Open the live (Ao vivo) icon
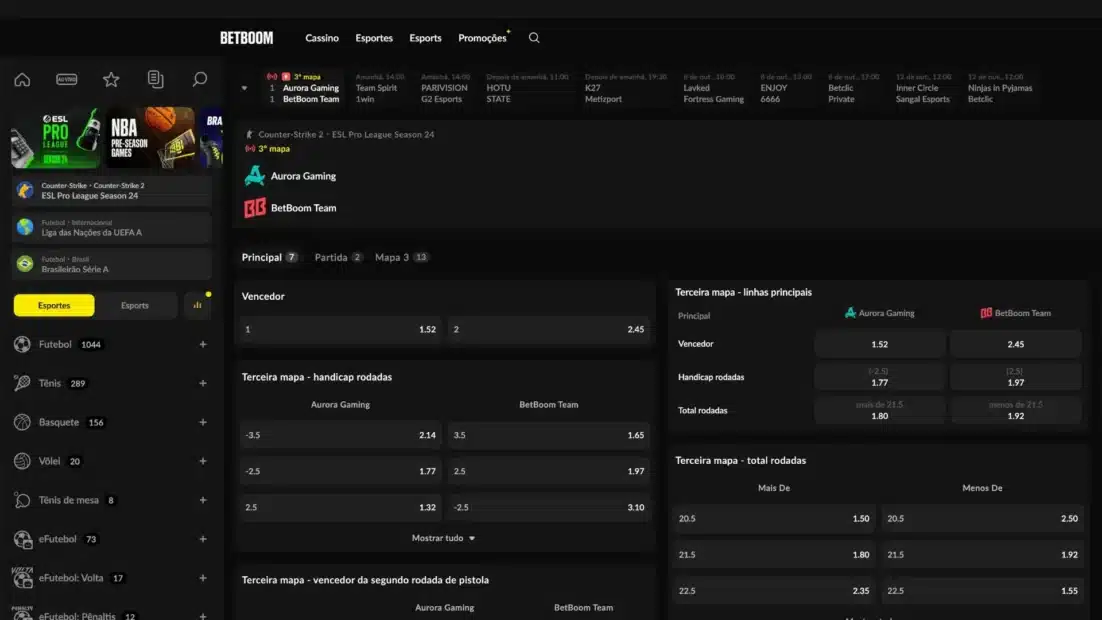Image resolution: width=1102 pixels, height=620 pixels. pos(67,79)
